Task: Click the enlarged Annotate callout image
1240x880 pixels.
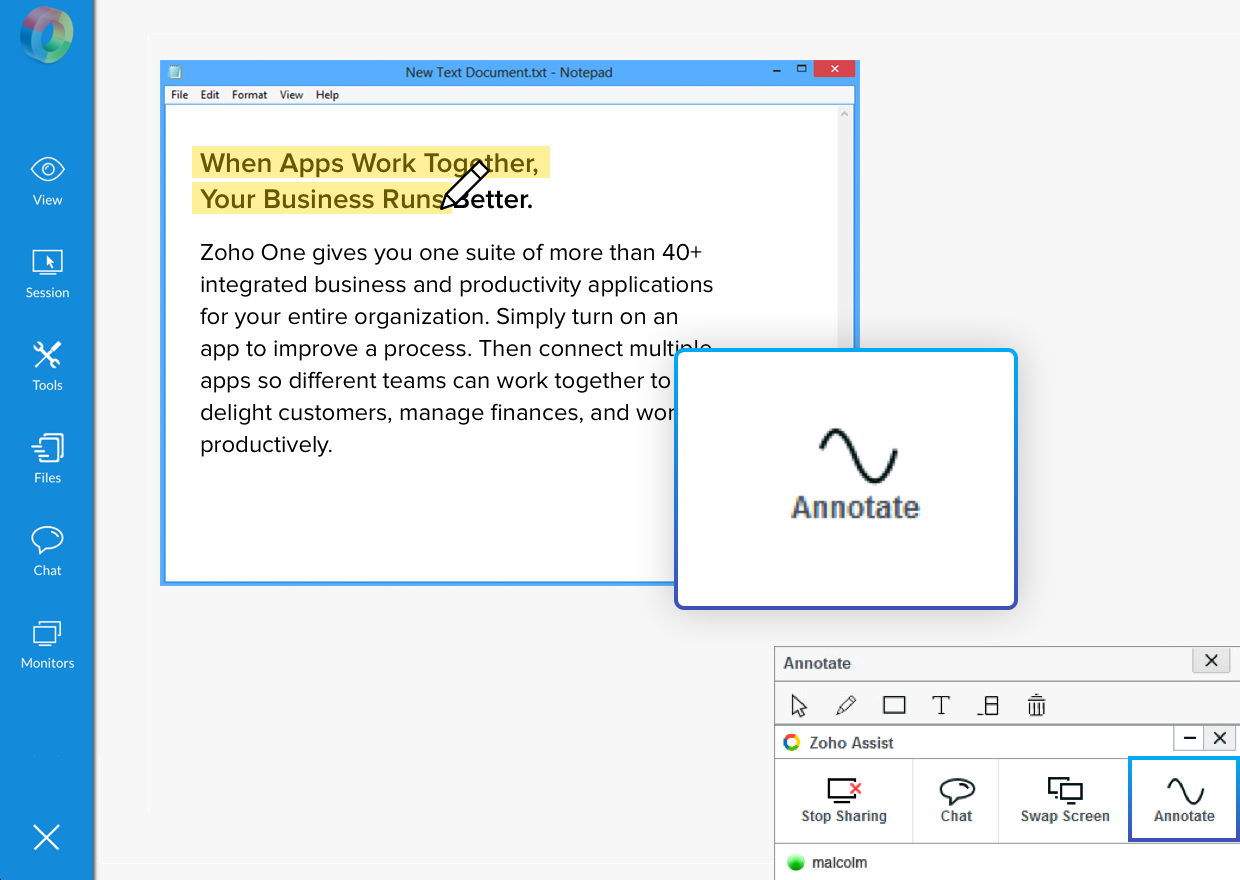Action: pos(846,479)
